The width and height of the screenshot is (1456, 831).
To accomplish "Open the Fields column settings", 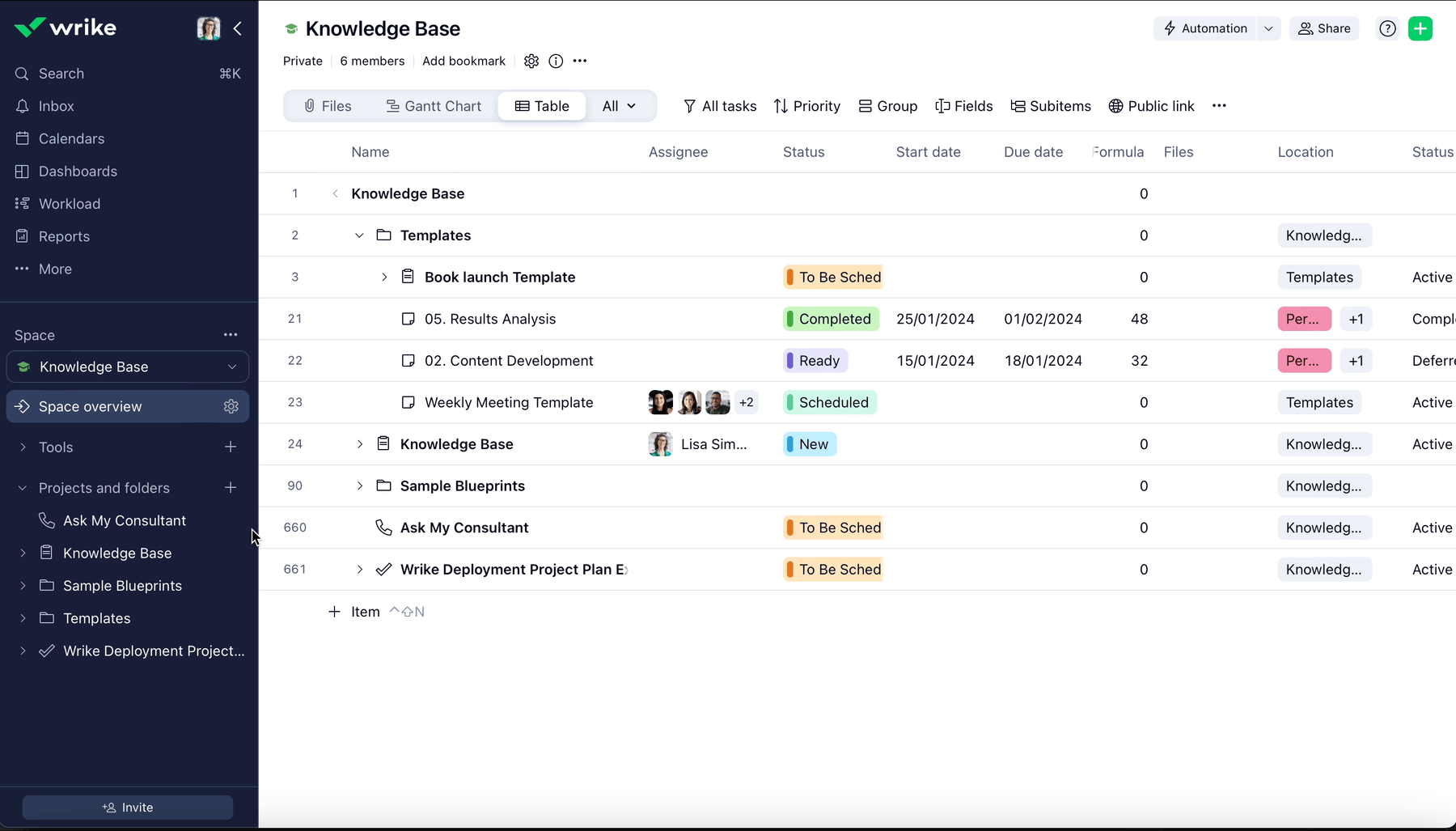I will coord(963,106).
